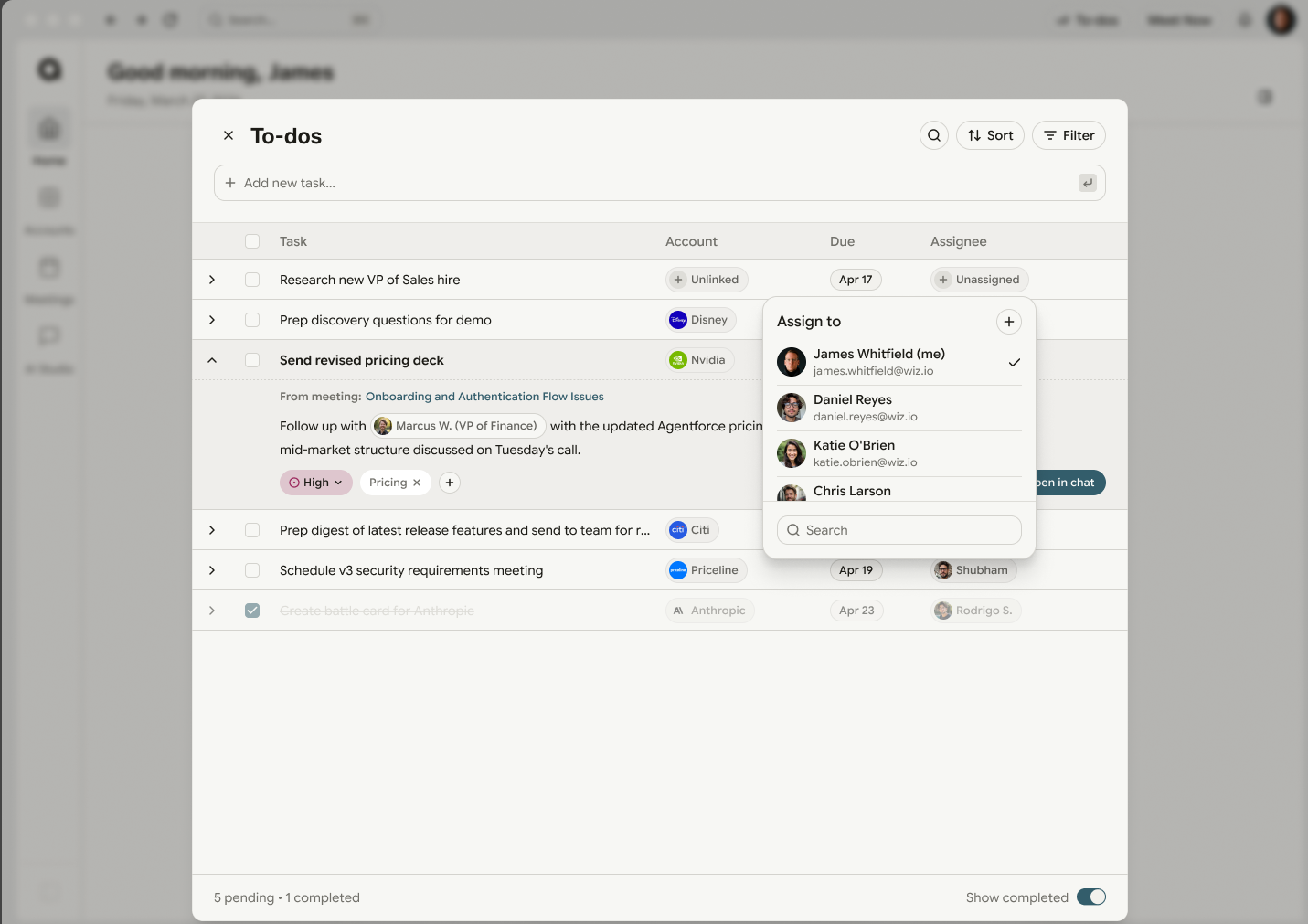Screen dimensions: 1308x924
Task: Select James Whitfield (me) as assignee
Action: pyautogui.click(x=899, y=362)
